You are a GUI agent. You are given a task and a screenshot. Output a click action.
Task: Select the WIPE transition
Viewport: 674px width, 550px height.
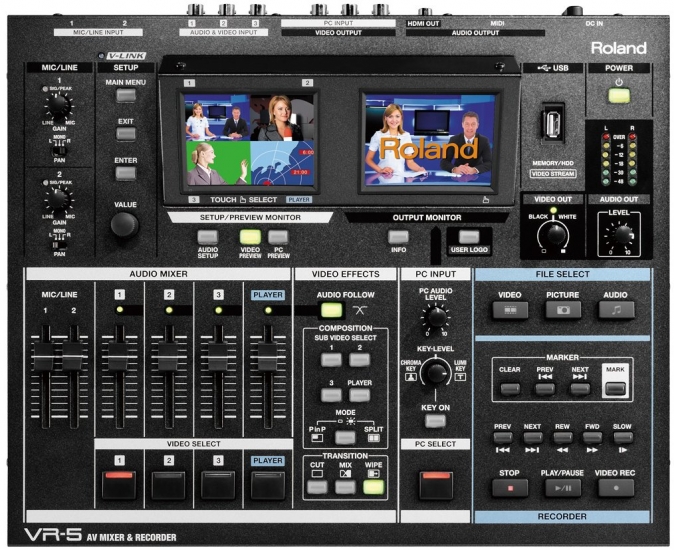(373, 487)
